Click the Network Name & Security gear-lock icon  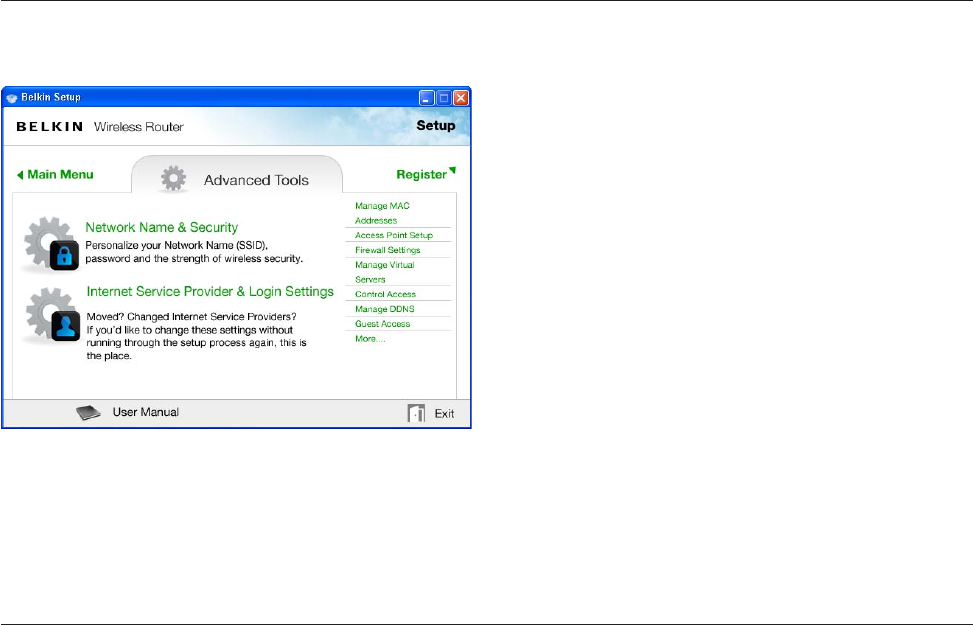(52, 244)
